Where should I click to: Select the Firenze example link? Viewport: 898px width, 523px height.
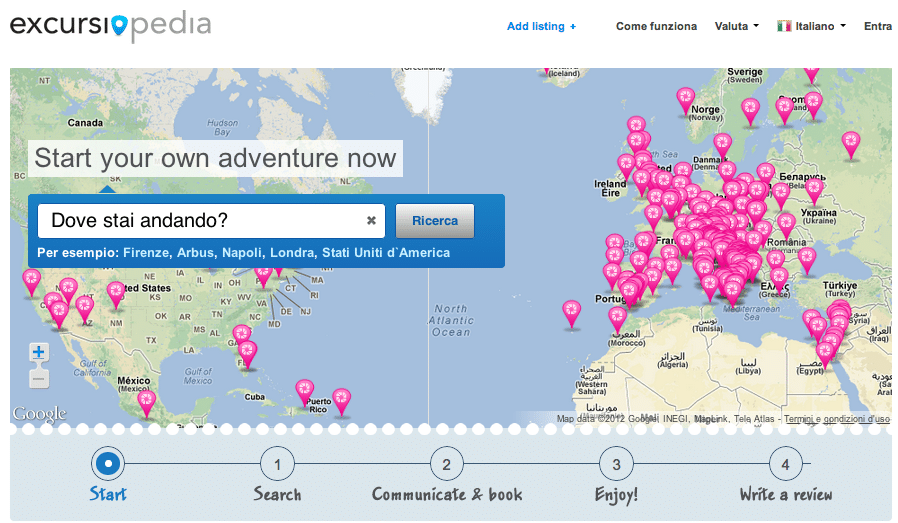(146, 253)
